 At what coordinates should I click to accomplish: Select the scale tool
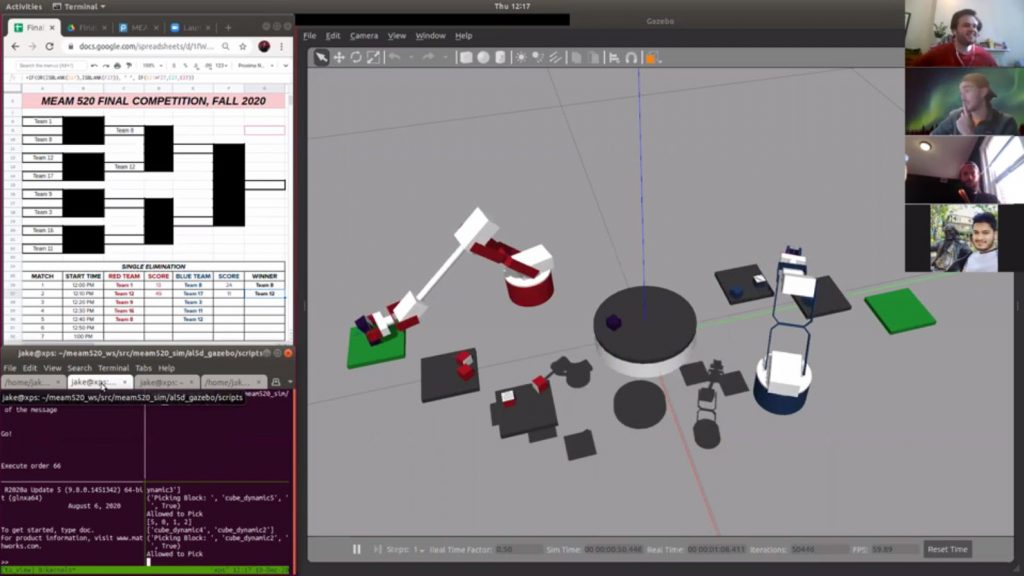point(372,58)
